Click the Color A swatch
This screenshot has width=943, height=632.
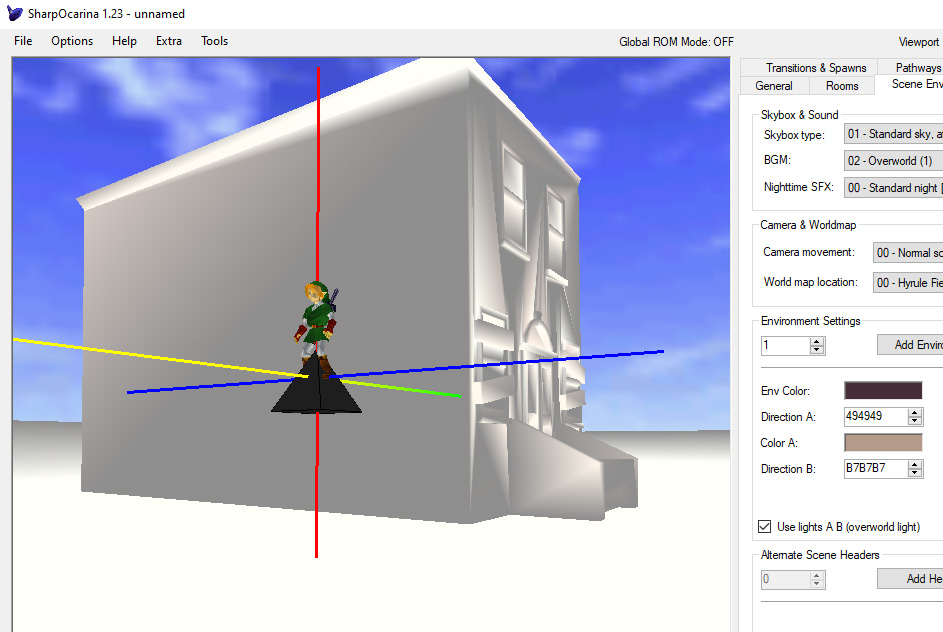click(883, 443)
